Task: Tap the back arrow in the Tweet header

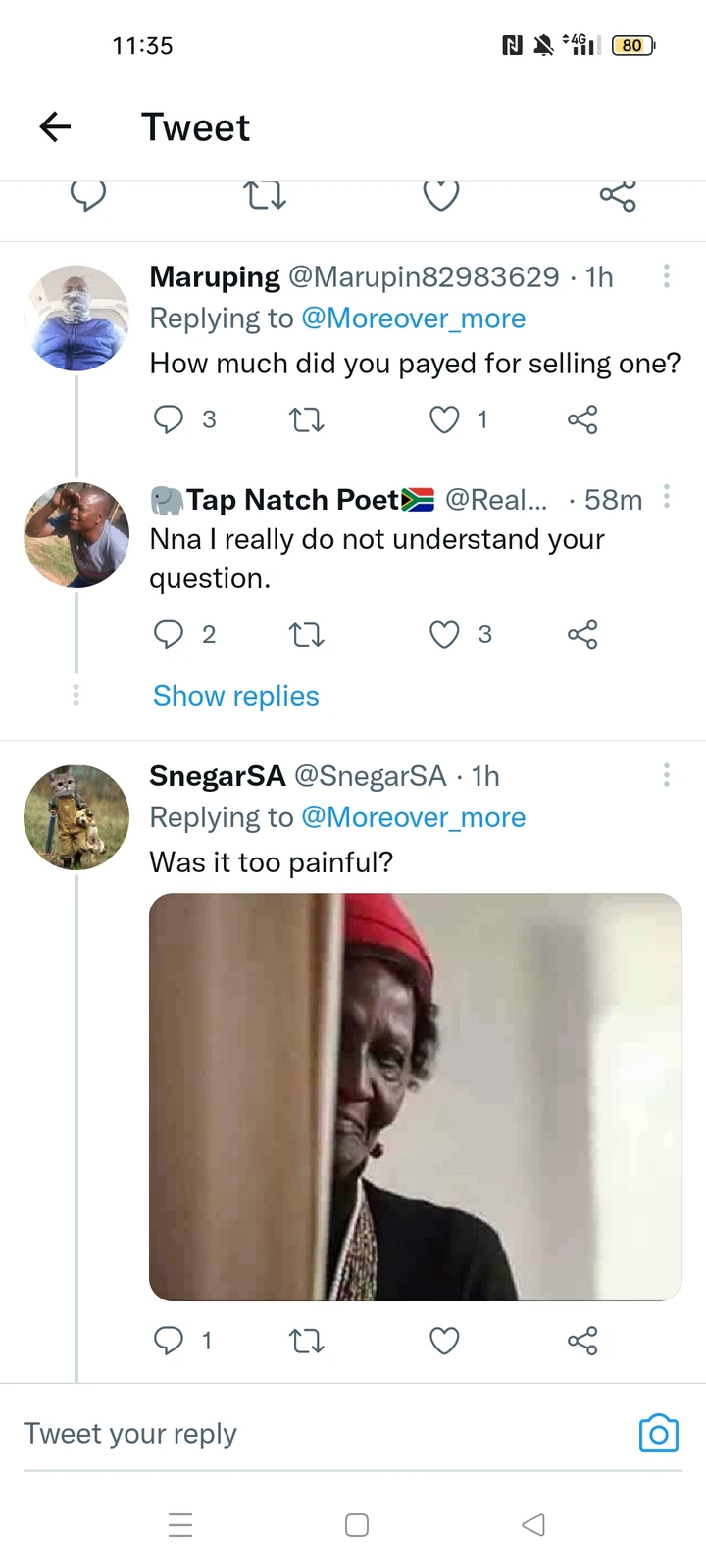Action: pyautogui.click(x=56, y=127)
